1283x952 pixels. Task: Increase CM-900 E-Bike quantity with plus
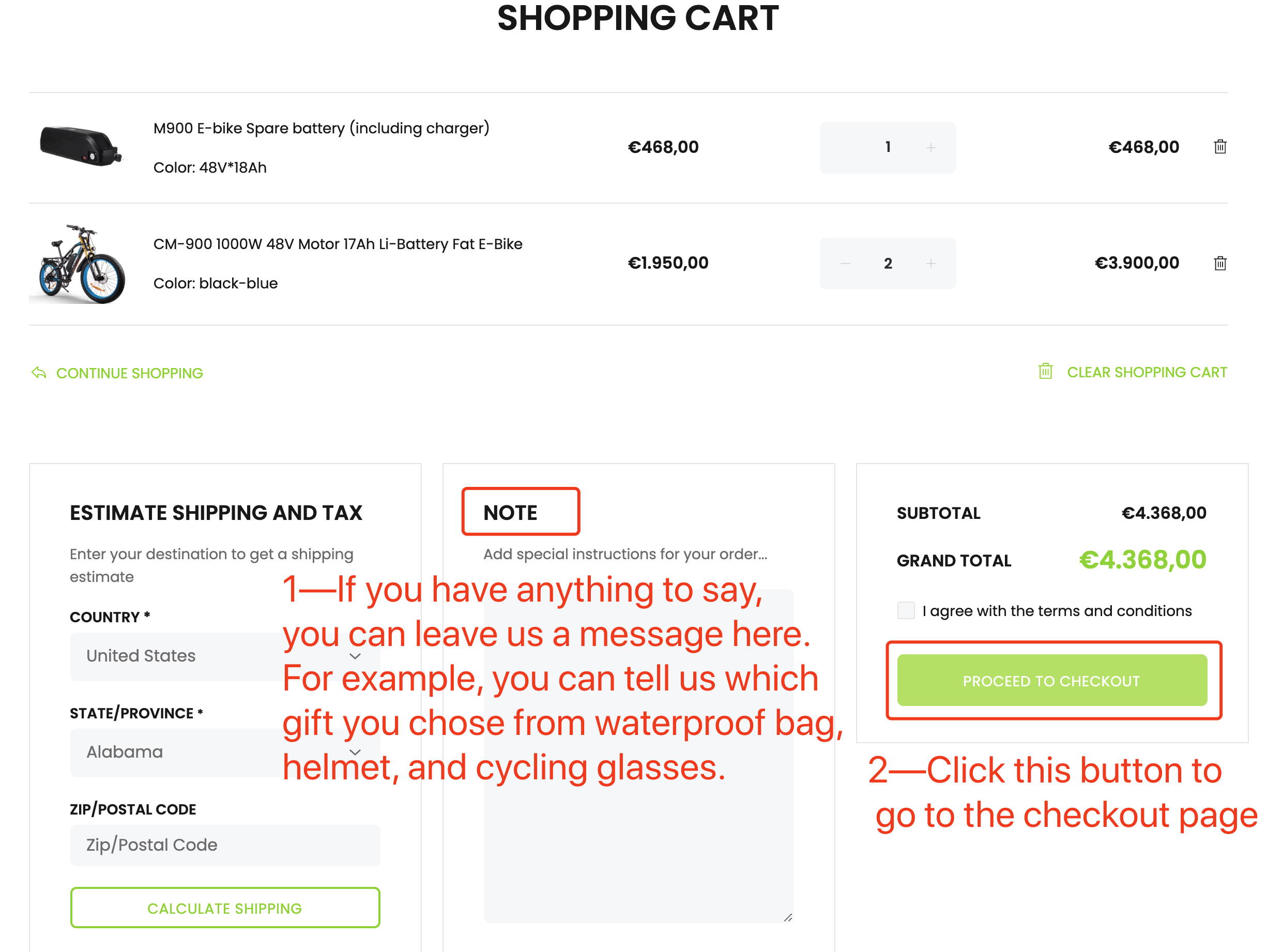click(x=931, y=264)
